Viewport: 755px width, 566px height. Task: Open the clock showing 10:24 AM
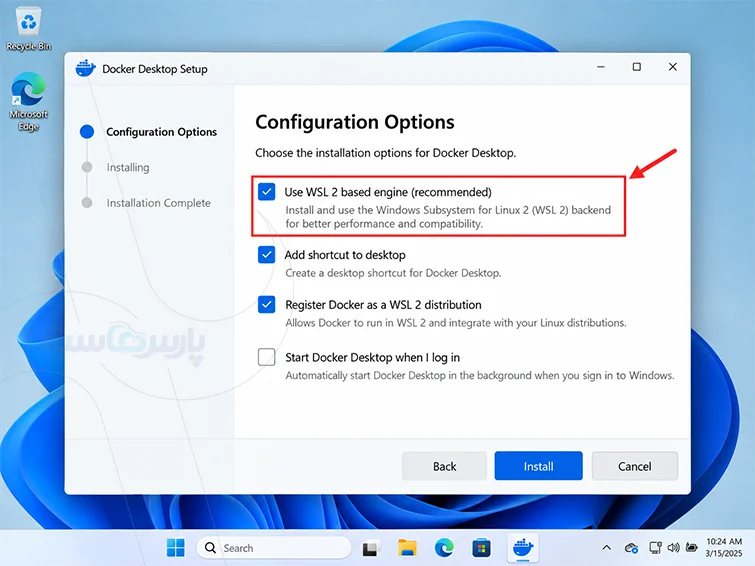724,548
